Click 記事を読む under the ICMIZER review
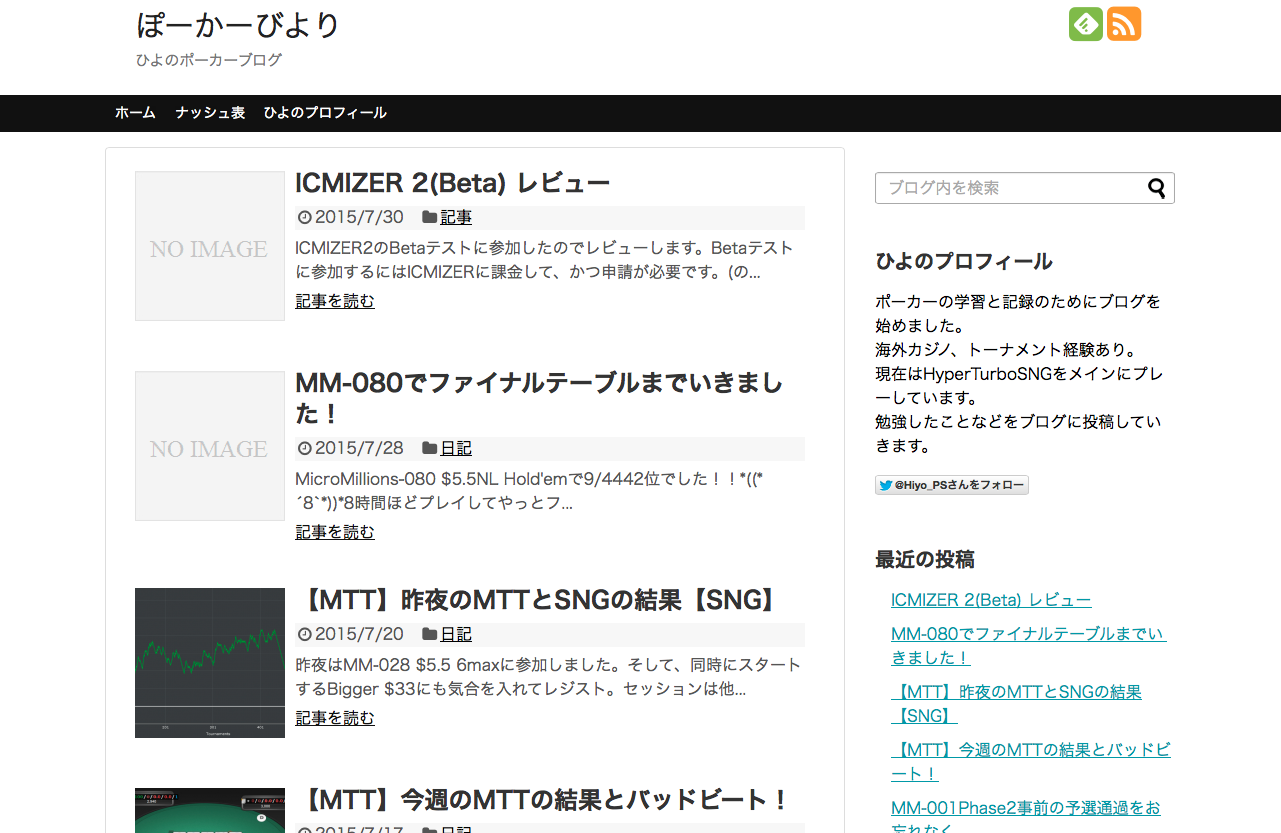The image size is (1281, 833). point(334,300)
